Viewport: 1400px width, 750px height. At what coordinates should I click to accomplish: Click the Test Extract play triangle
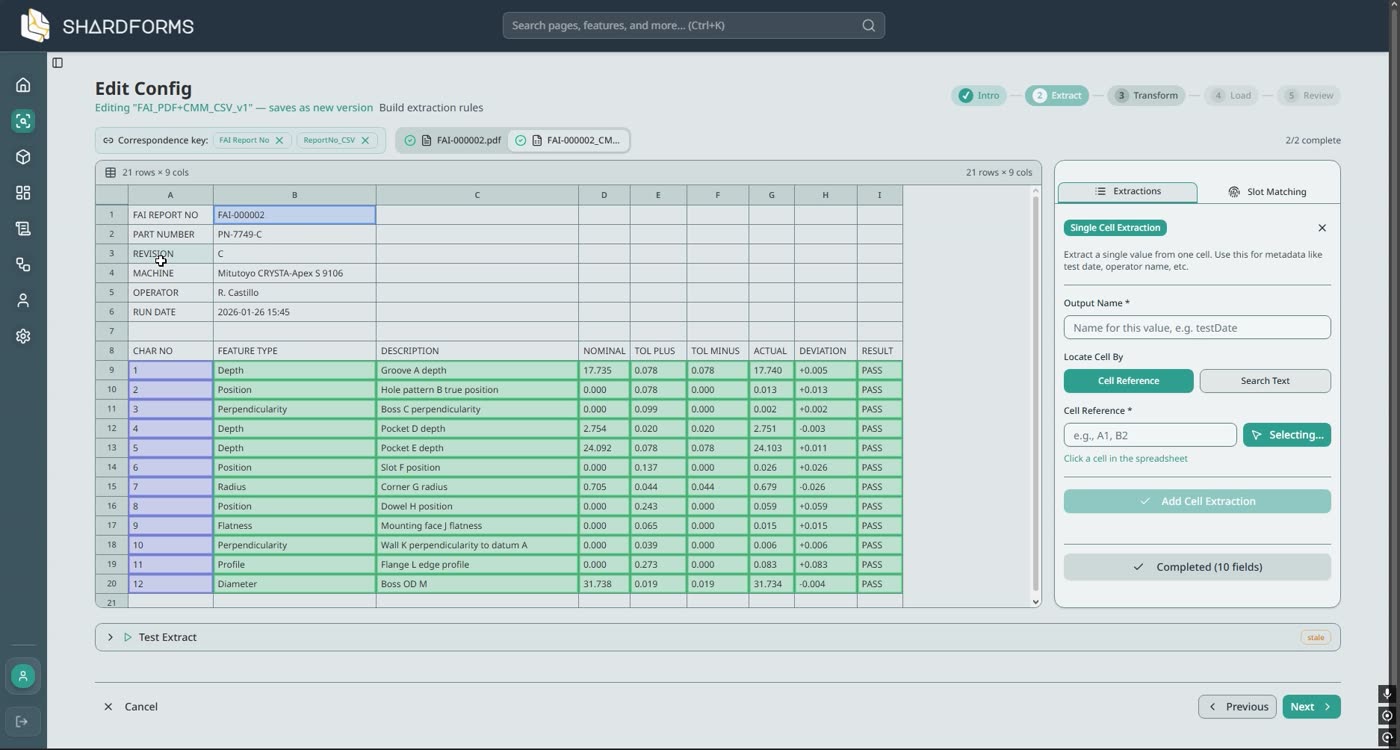point(128,637)
